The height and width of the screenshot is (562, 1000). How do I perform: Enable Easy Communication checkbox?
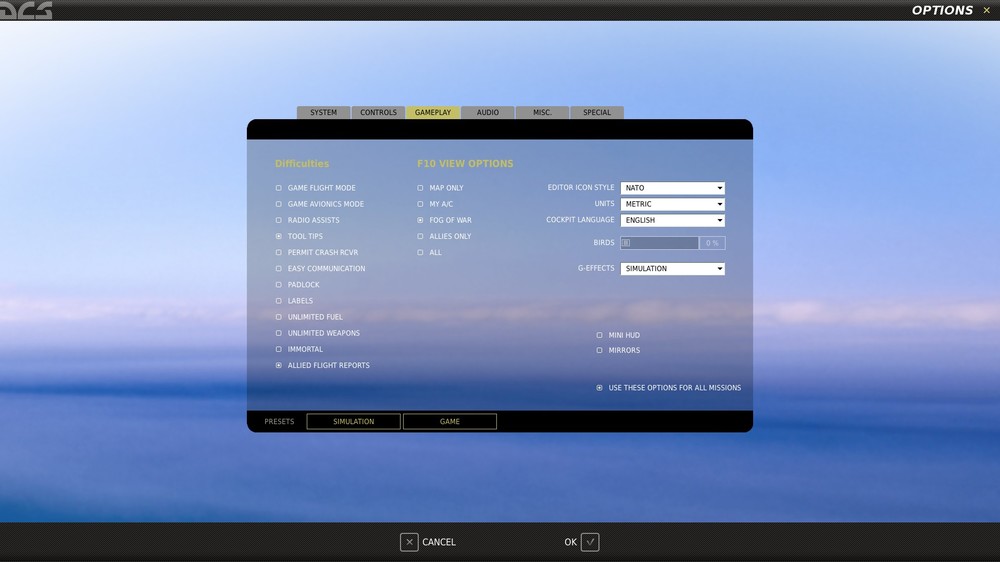pos(279,269)
